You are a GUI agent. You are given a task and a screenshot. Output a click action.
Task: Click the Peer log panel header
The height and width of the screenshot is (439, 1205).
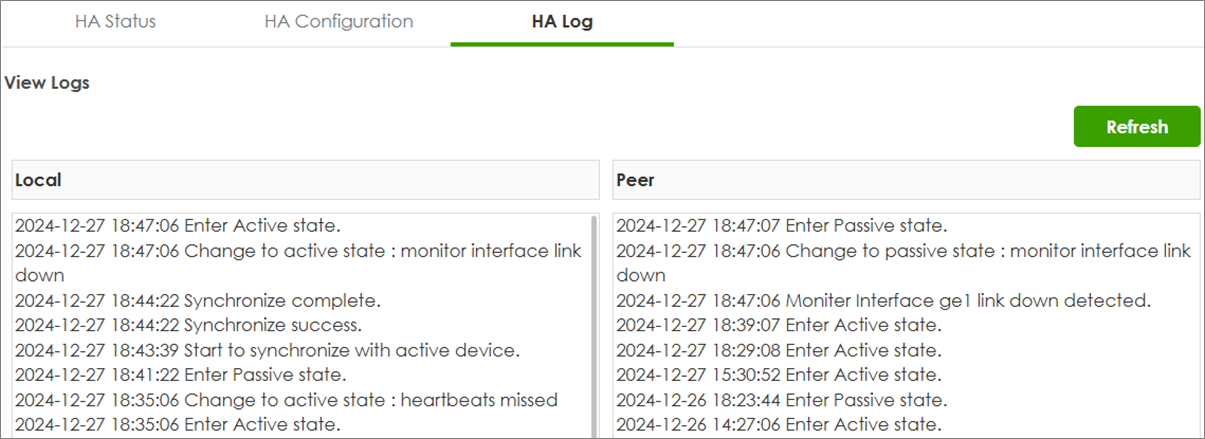click(x=906, y=180)
